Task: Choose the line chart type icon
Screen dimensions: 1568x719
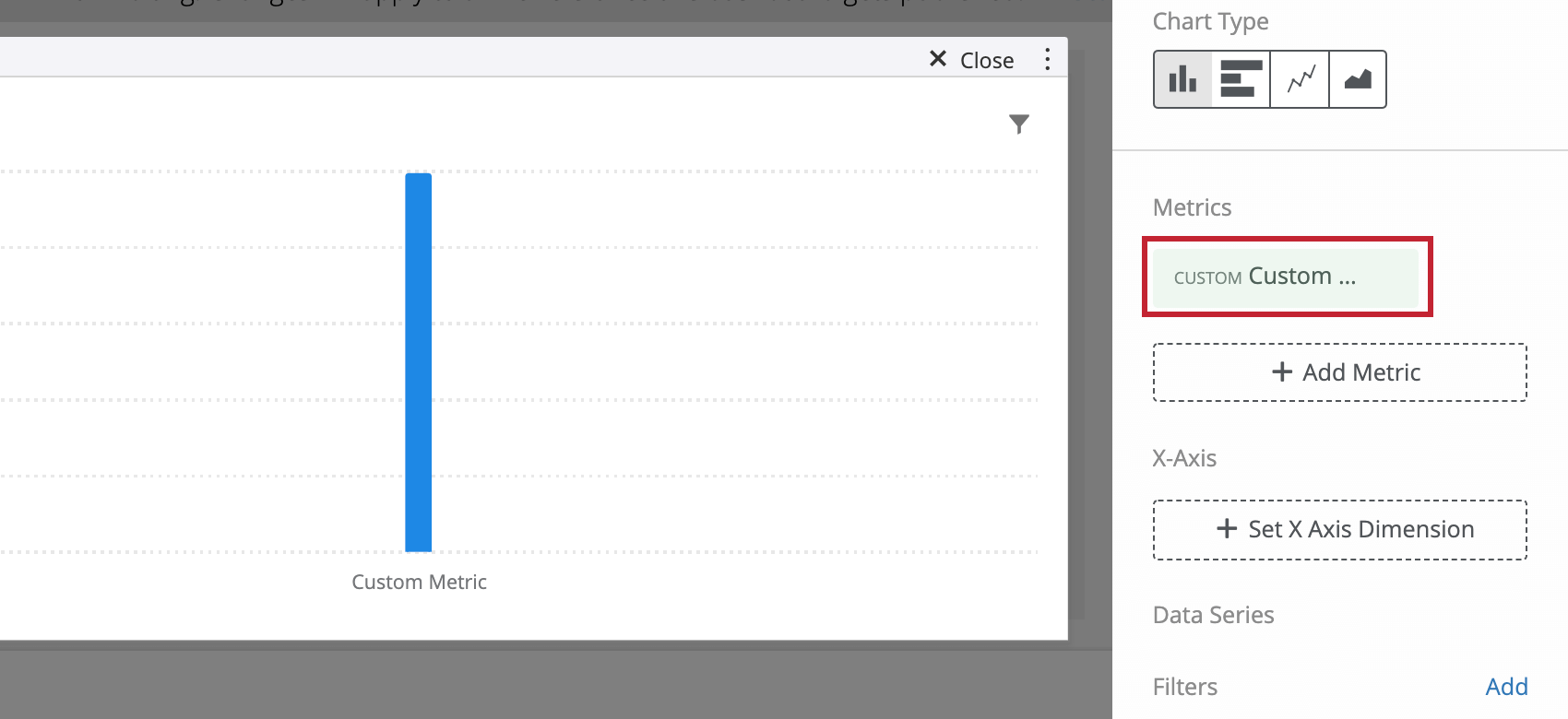Action: point(1300,79)
